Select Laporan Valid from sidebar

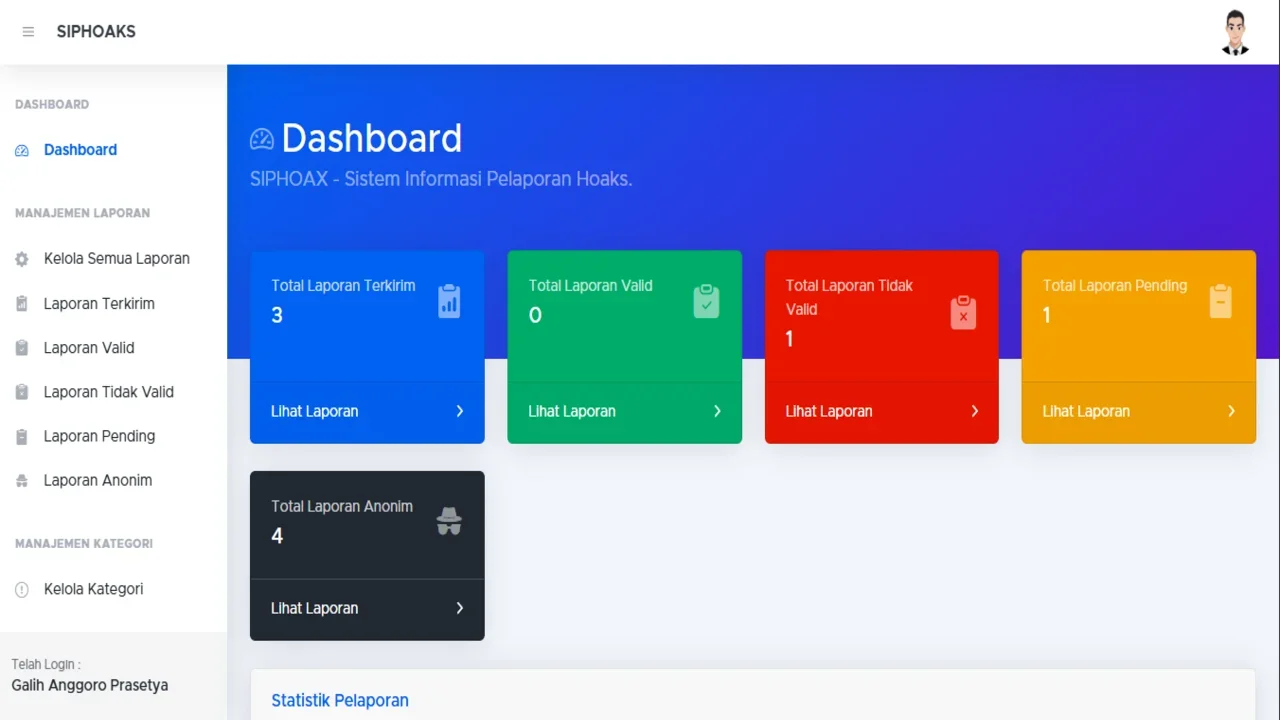[x=89, y=348]
